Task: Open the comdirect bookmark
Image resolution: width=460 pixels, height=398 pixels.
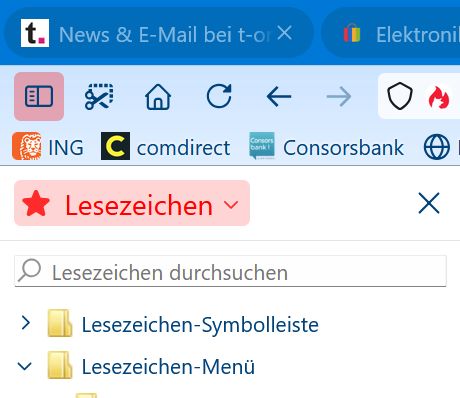Action: tap(165, 147)
